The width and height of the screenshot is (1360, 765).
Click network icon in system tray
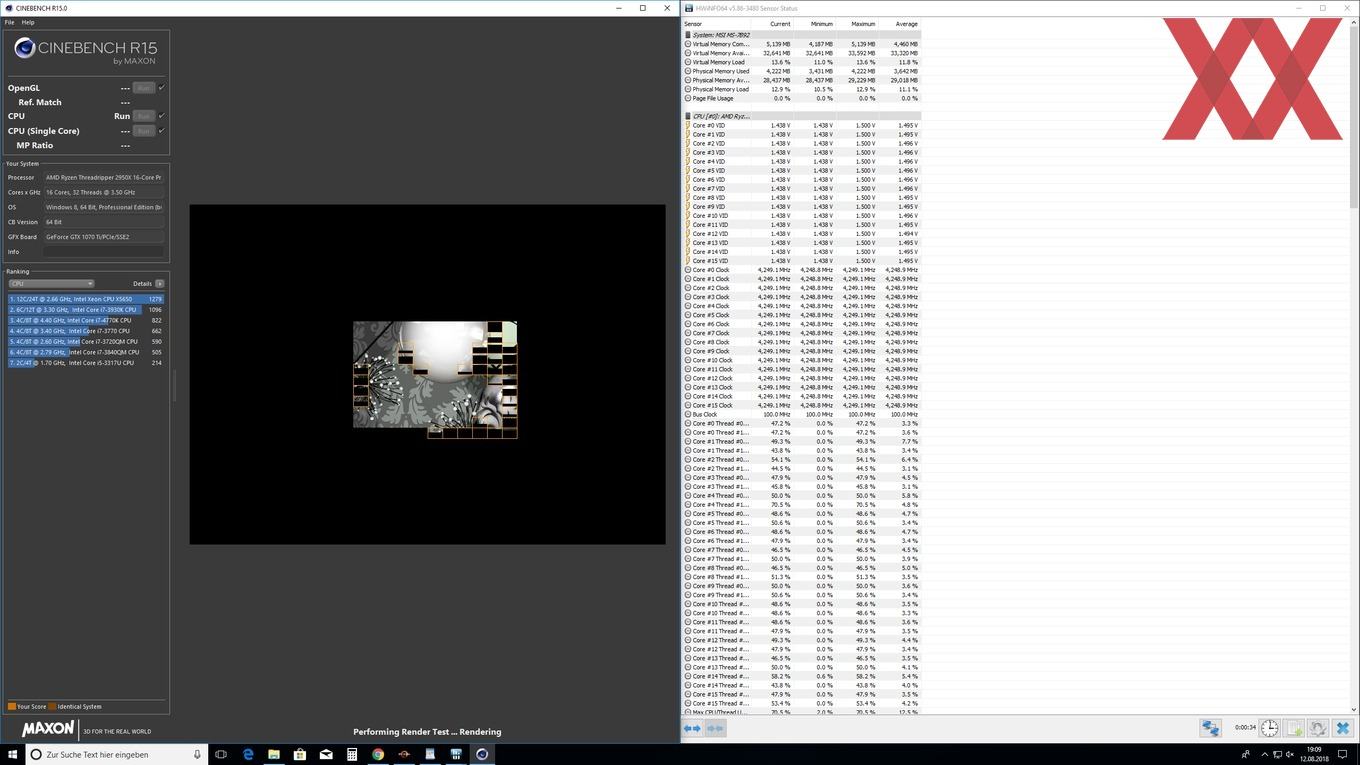point(1276,755)
